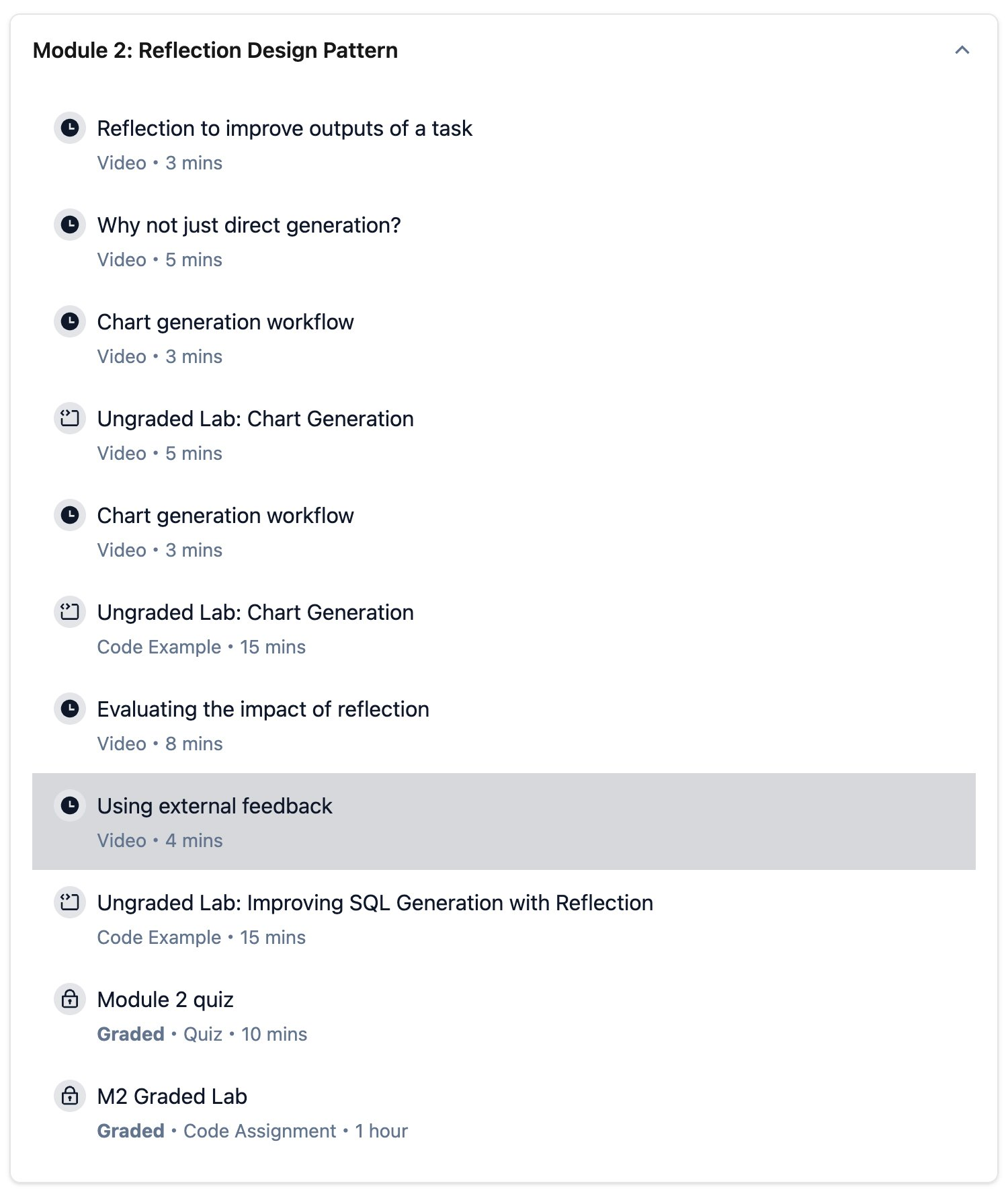Click code lab icon for Improving SQL Generation

(70, 902)
